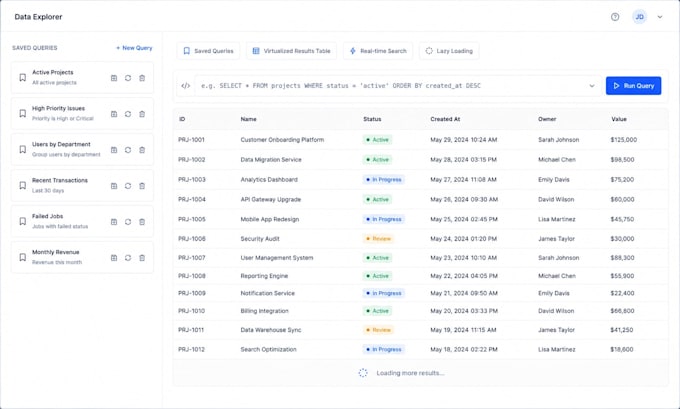Click the calendar icon on High Priority Issues

(x=114, y=114)
